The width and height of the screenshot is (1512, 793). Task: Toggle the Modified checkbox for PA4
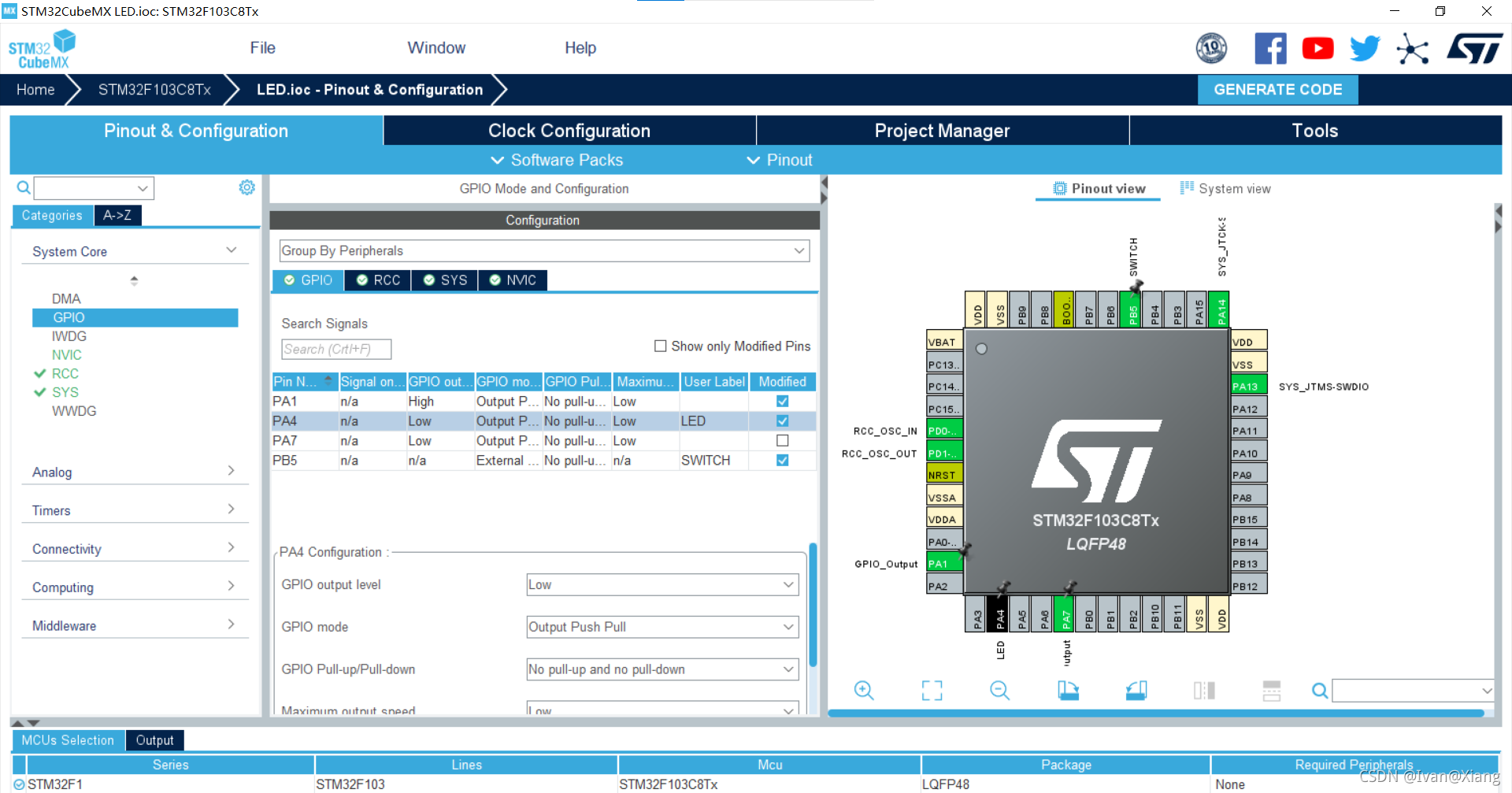(x=782, y=421)
